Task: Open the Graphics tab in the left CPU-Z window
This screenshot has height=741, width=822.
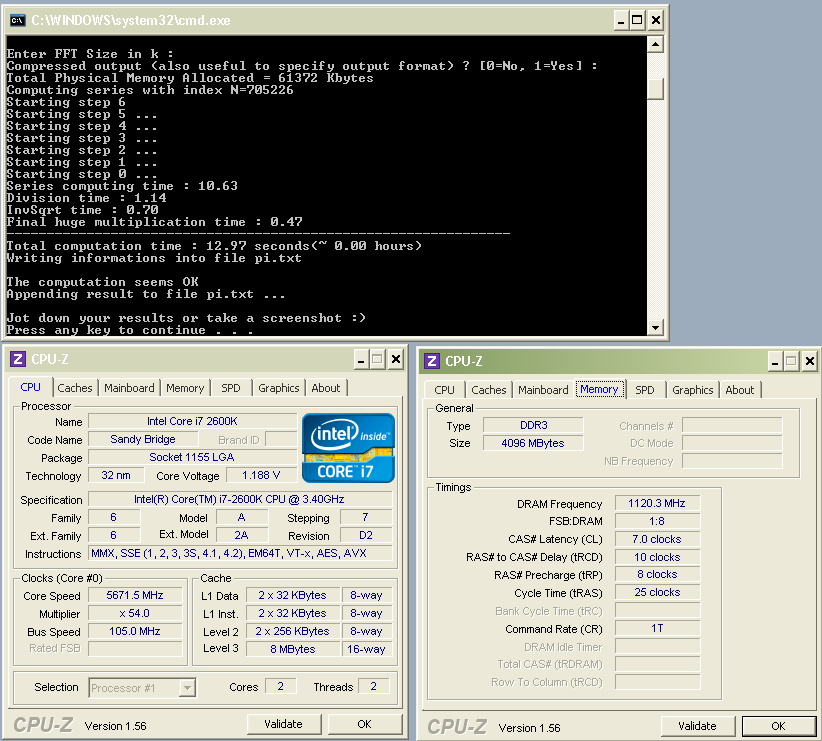Action: click(x=279, y=388)
